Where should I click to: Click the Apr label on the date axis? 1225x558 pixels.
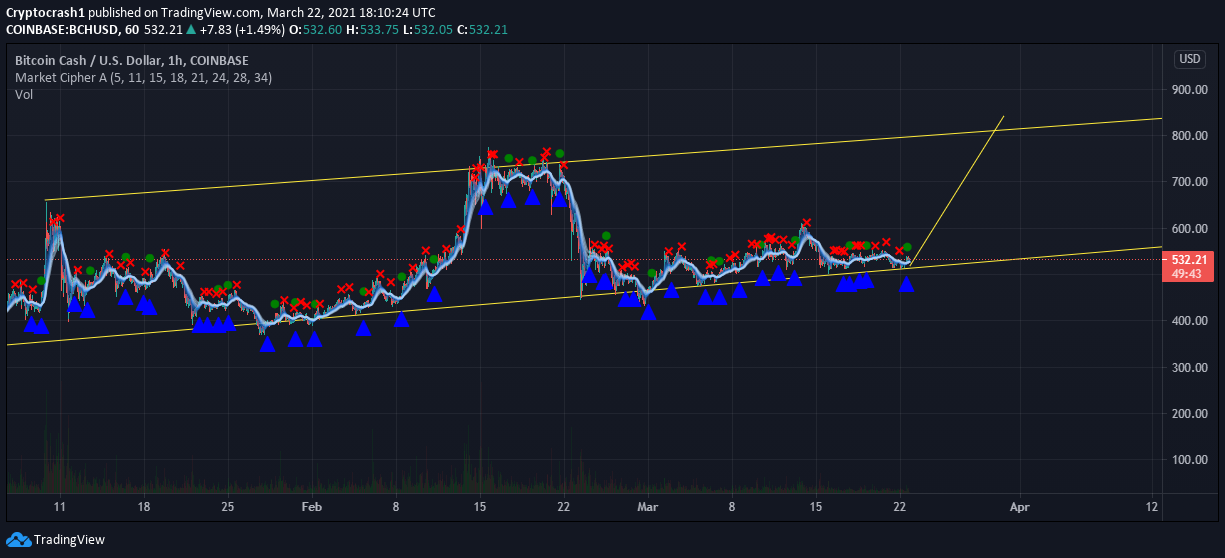[1019, 507]
